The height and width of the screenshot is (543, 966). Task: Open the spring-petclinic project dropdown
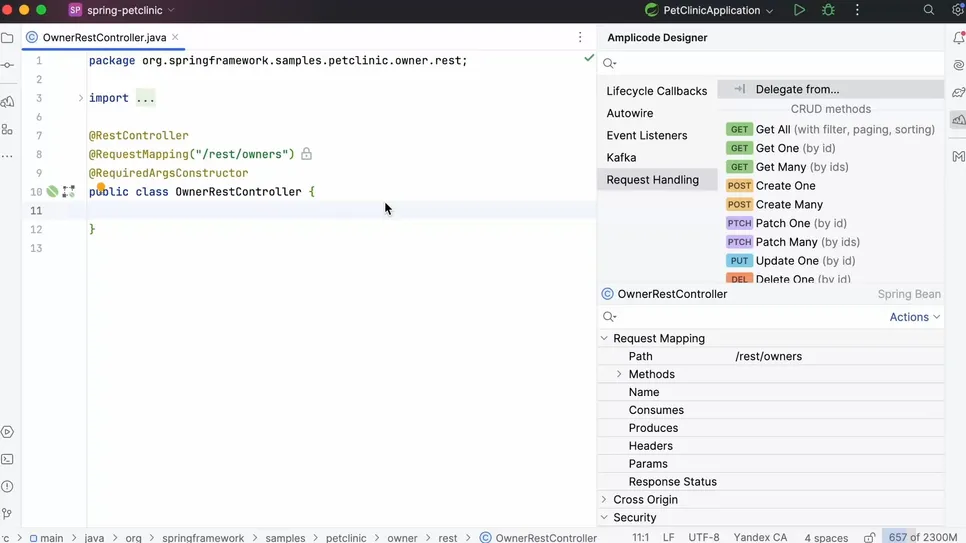pos(123,10)
